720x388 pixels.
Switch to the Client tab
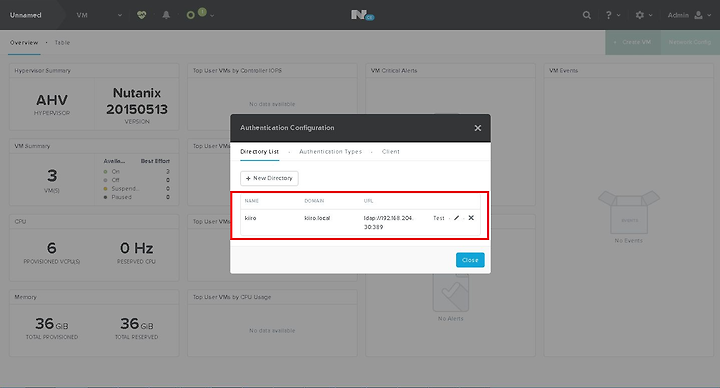(391, 152)
